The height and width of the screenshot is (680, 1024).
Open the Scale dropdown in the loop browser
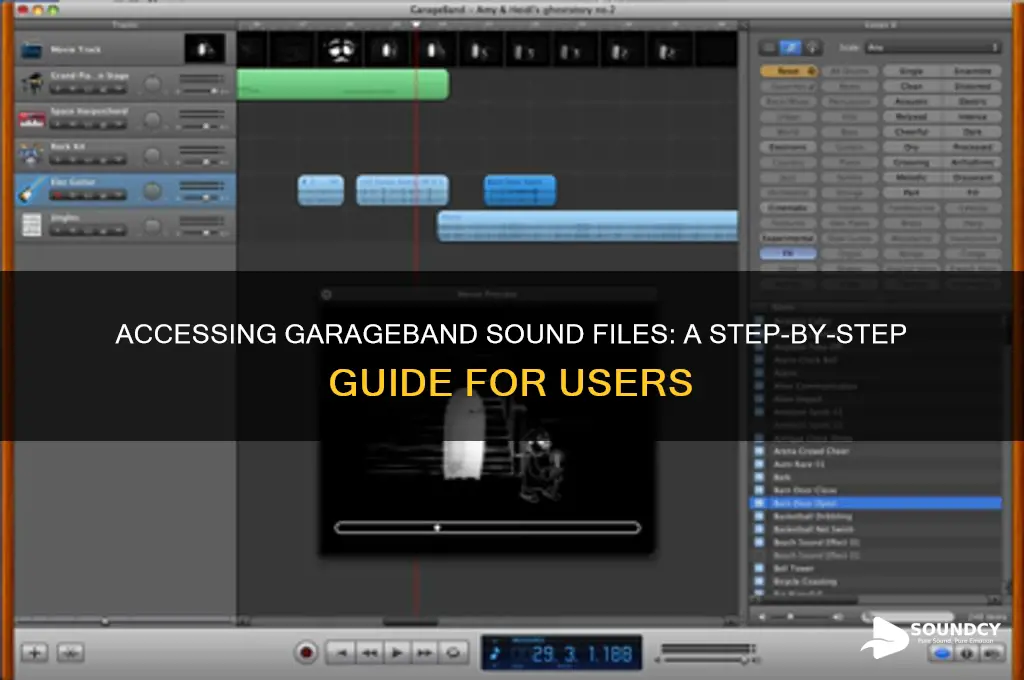click(x=933, y=48)
